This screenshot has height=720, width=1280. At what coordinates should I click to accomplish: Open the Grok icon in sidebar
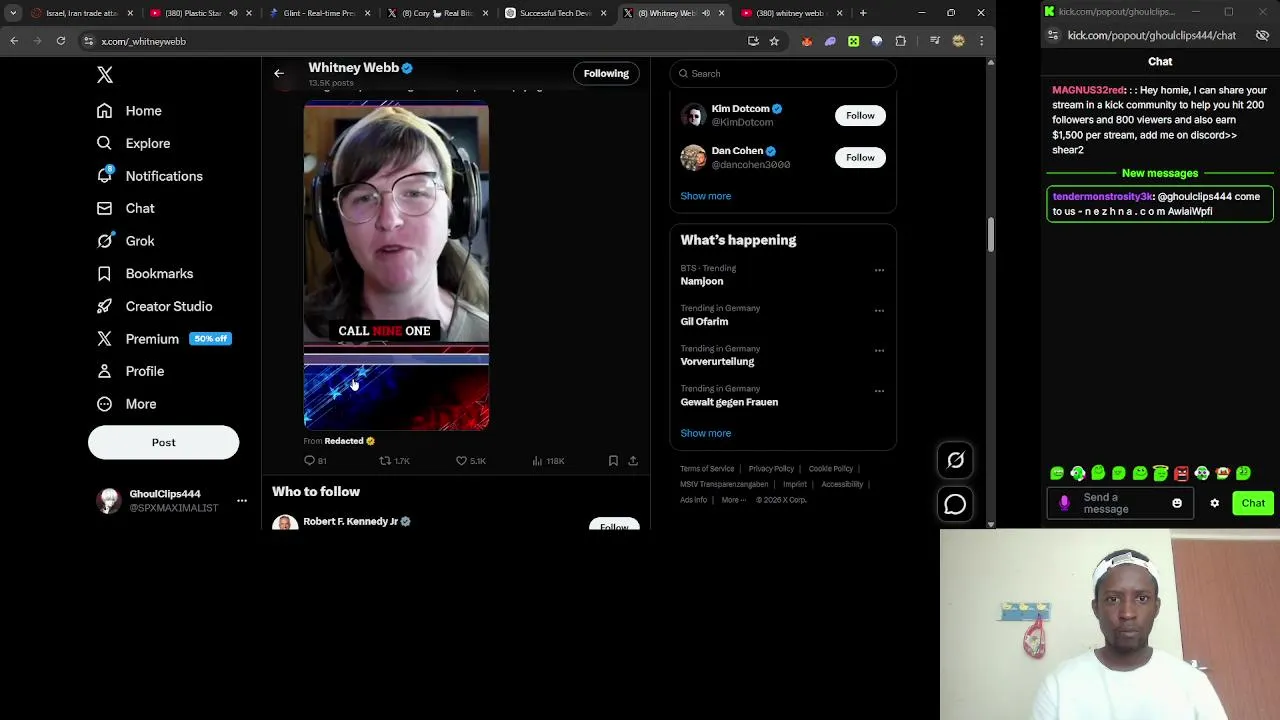point(104,241)
